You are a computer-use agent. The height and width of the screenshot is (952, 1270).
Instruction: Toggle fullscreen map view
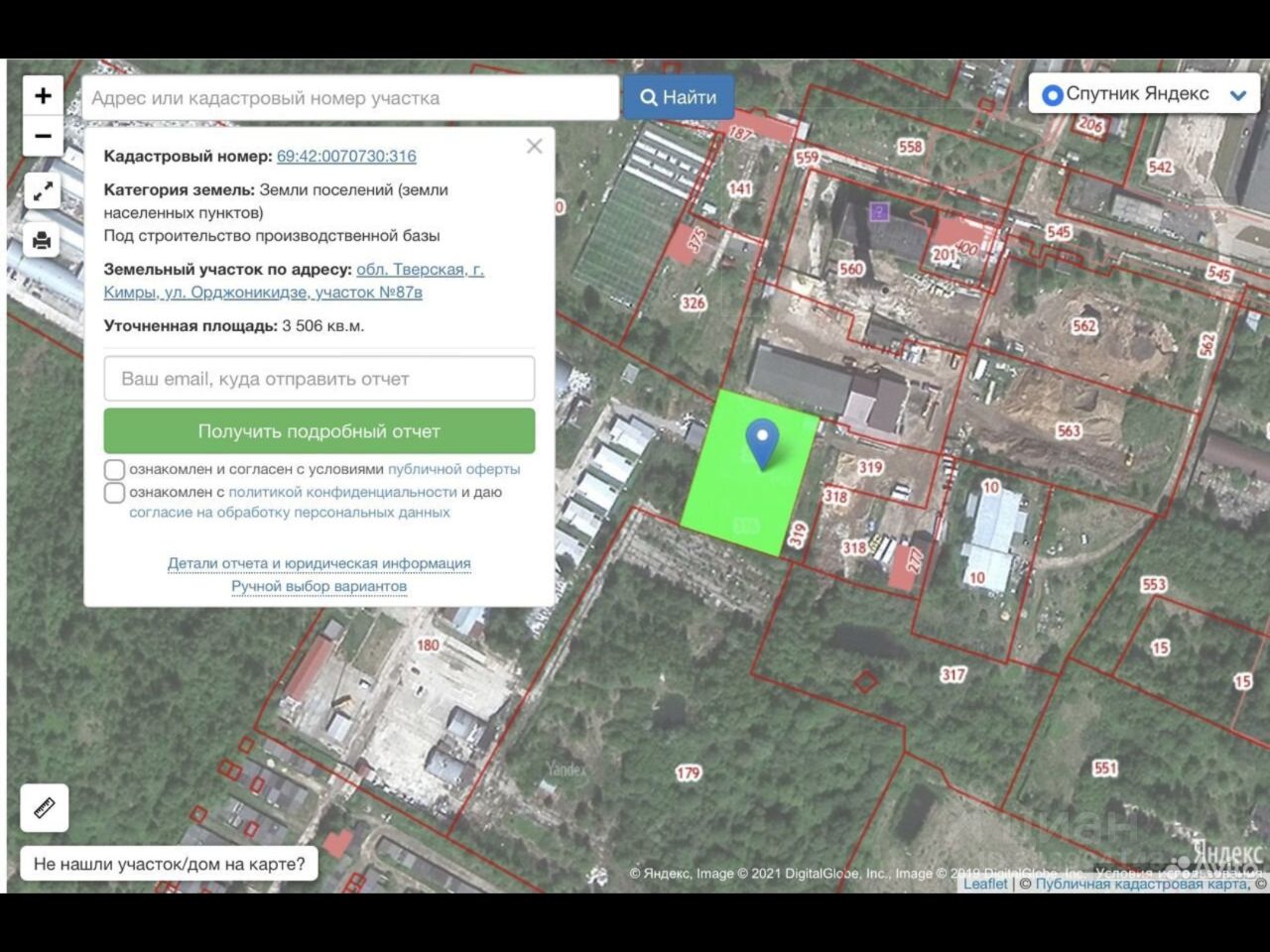43,190
